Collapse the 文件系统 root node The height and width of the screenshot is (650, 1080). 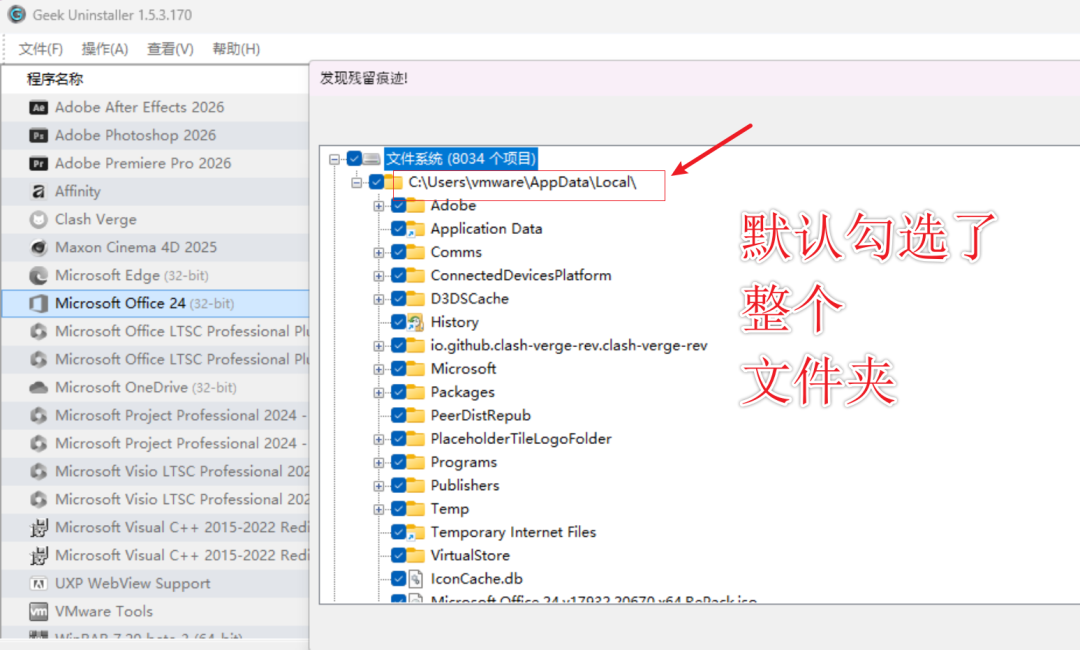point(334,160)
